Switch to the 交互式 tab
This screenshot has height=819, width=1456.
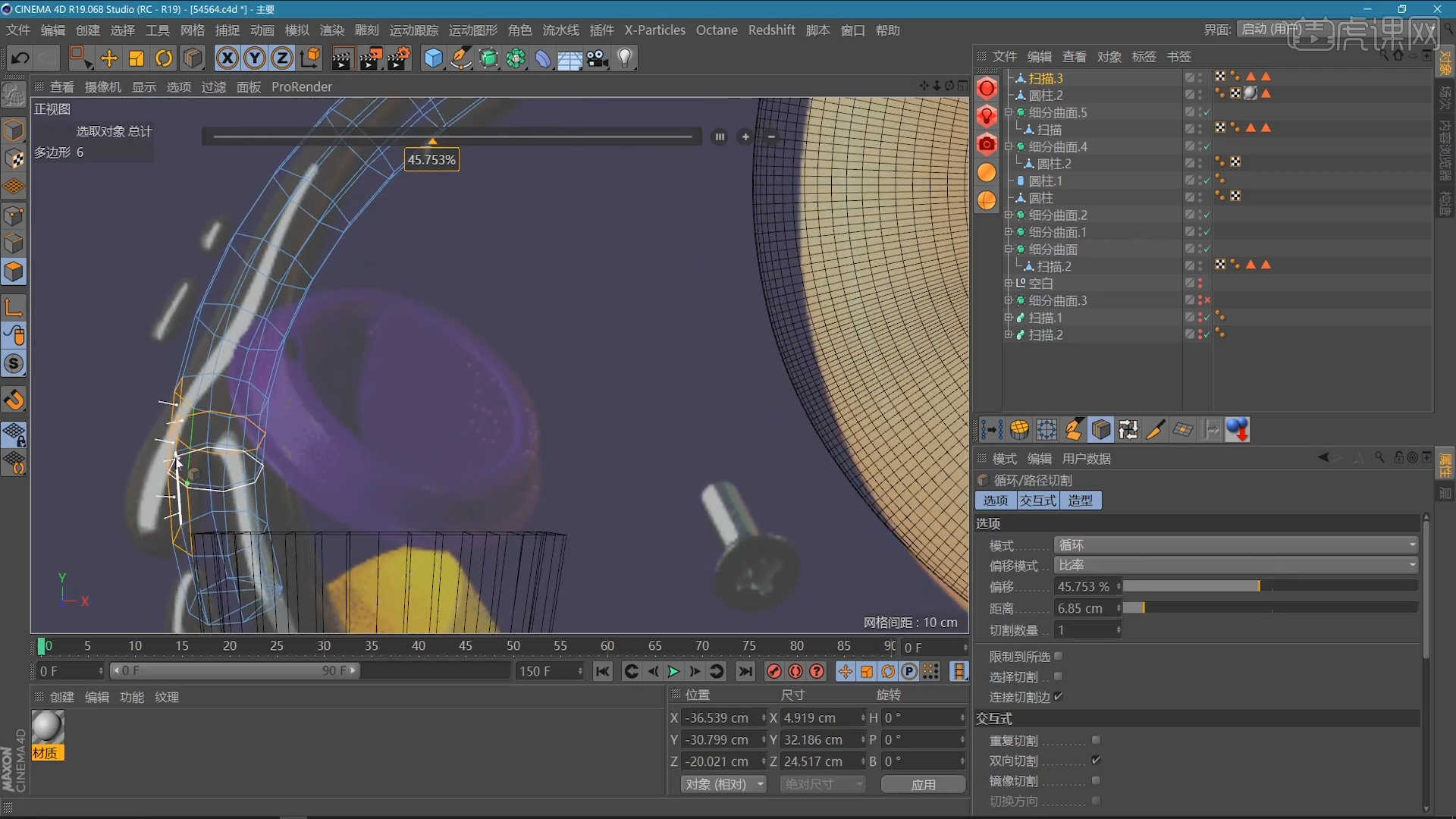(x=1038, y=500)
